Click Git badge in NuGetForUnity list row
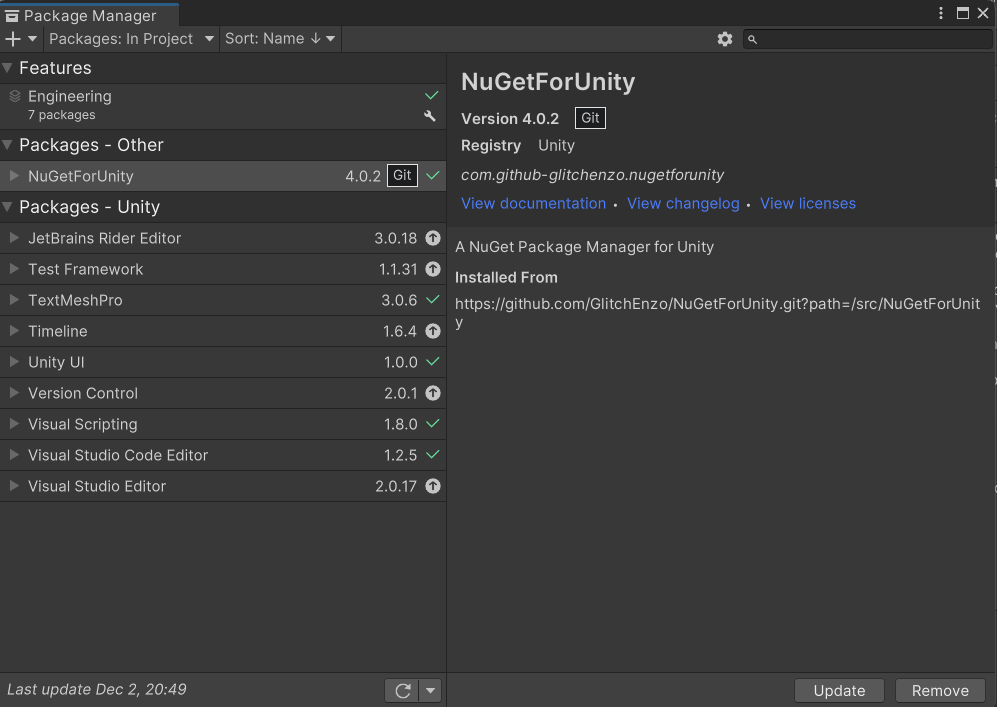The image size is (997, 707). coord(402,175)
